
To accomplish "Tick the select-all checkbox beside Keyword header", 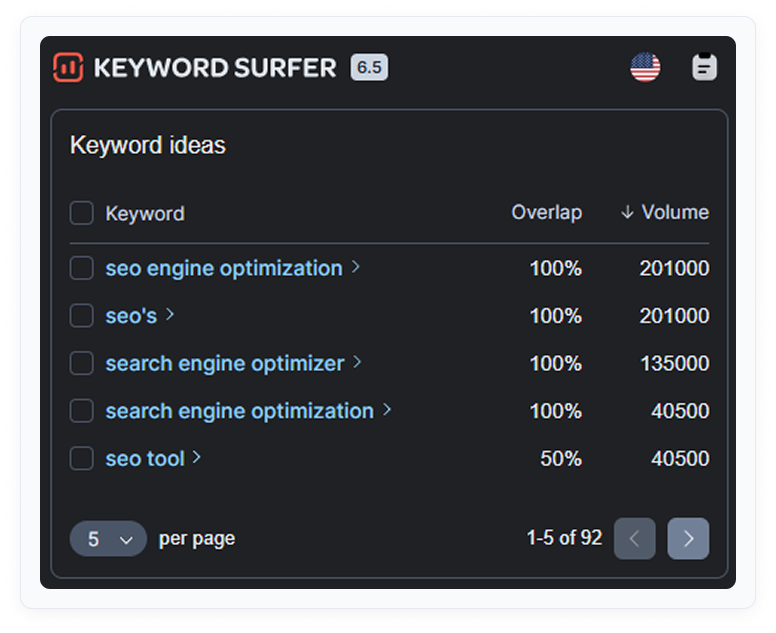I will point(82,213).
